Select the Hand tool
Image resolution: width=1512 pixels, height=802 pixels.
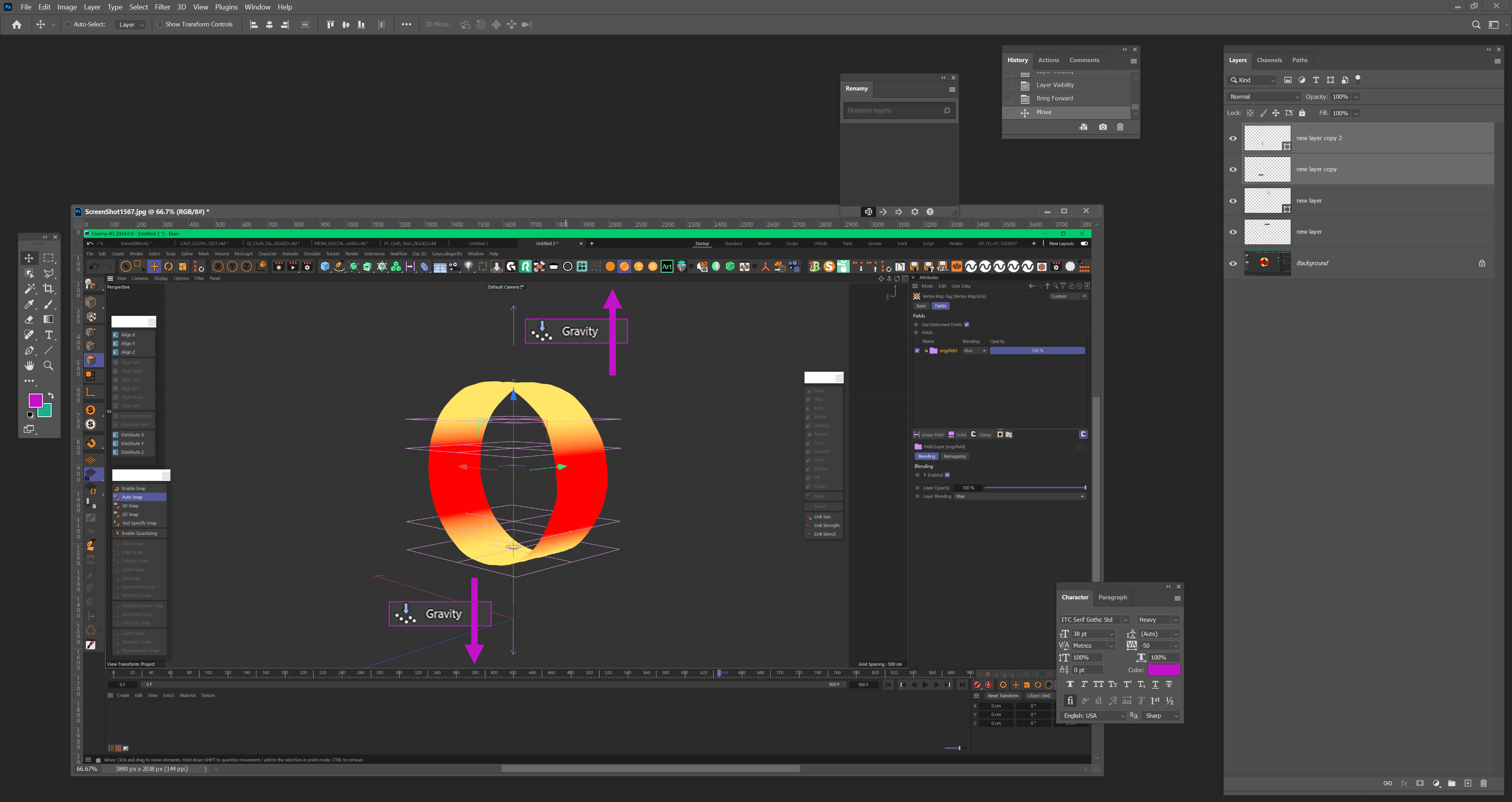(x=29, y=366)
